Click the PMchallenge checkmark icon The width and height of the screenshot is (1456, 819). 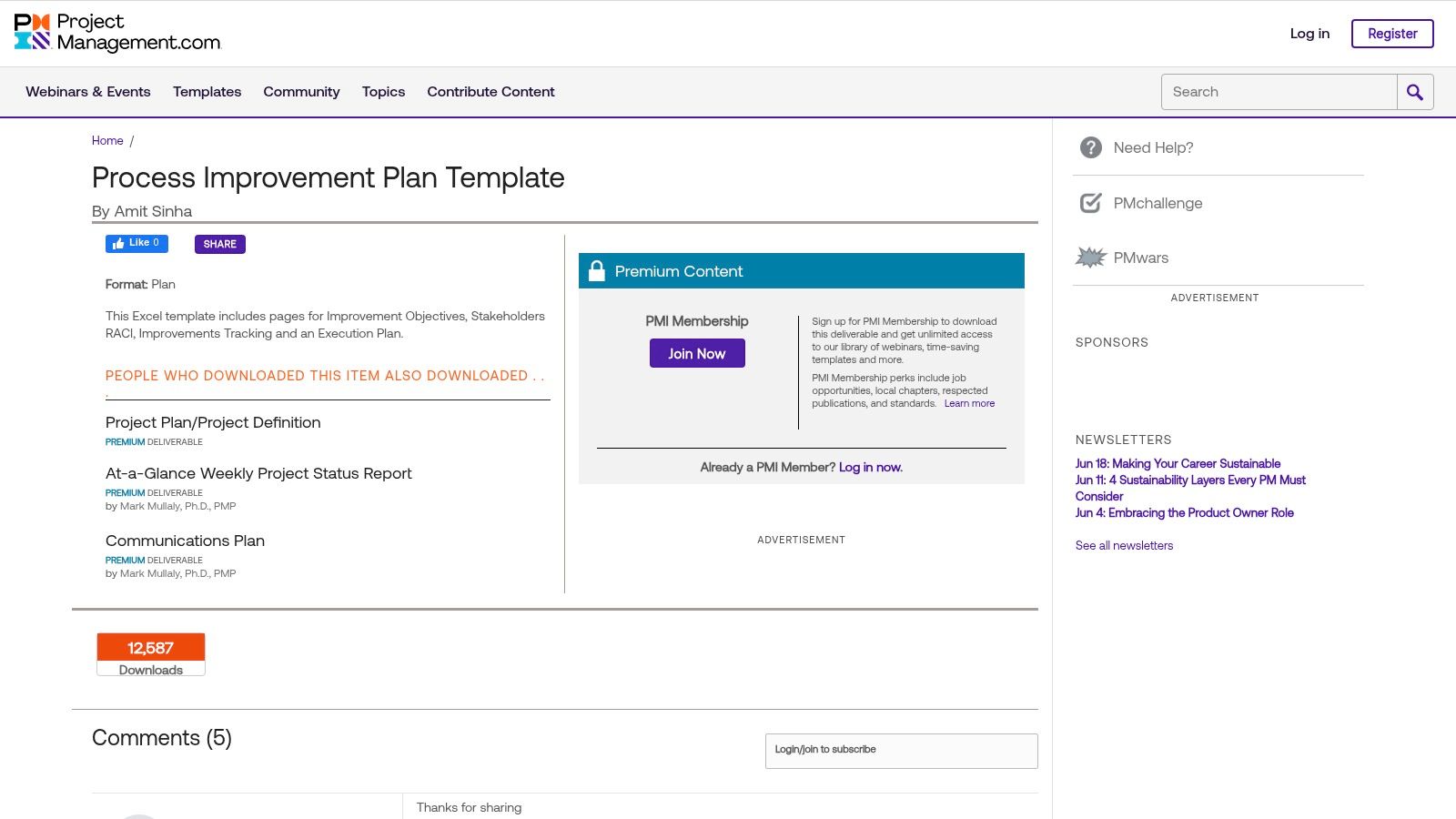tap(1090, 203)
